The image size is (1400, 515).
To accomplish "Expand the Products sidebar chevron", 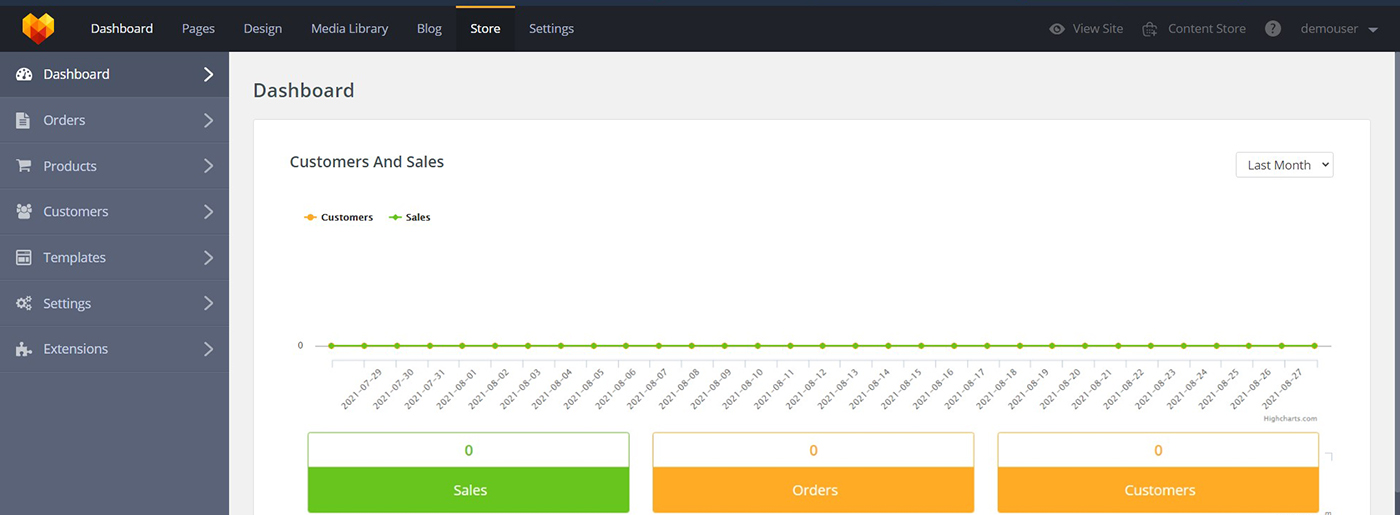I will pyautogui.click(x=208, y=166).
